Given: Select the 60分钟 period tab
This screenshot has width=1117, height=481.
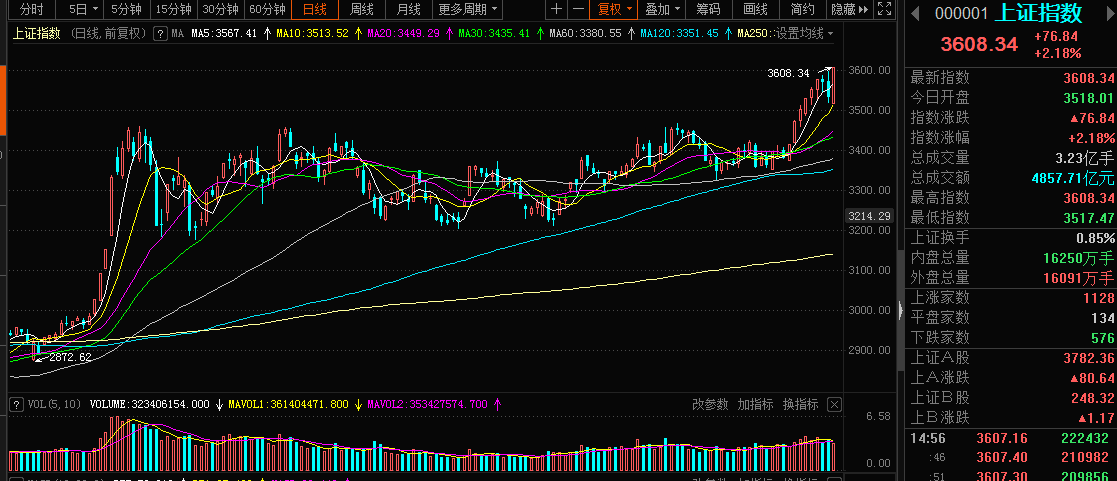Looking at the screenshot, I should [x=267, y=9].
